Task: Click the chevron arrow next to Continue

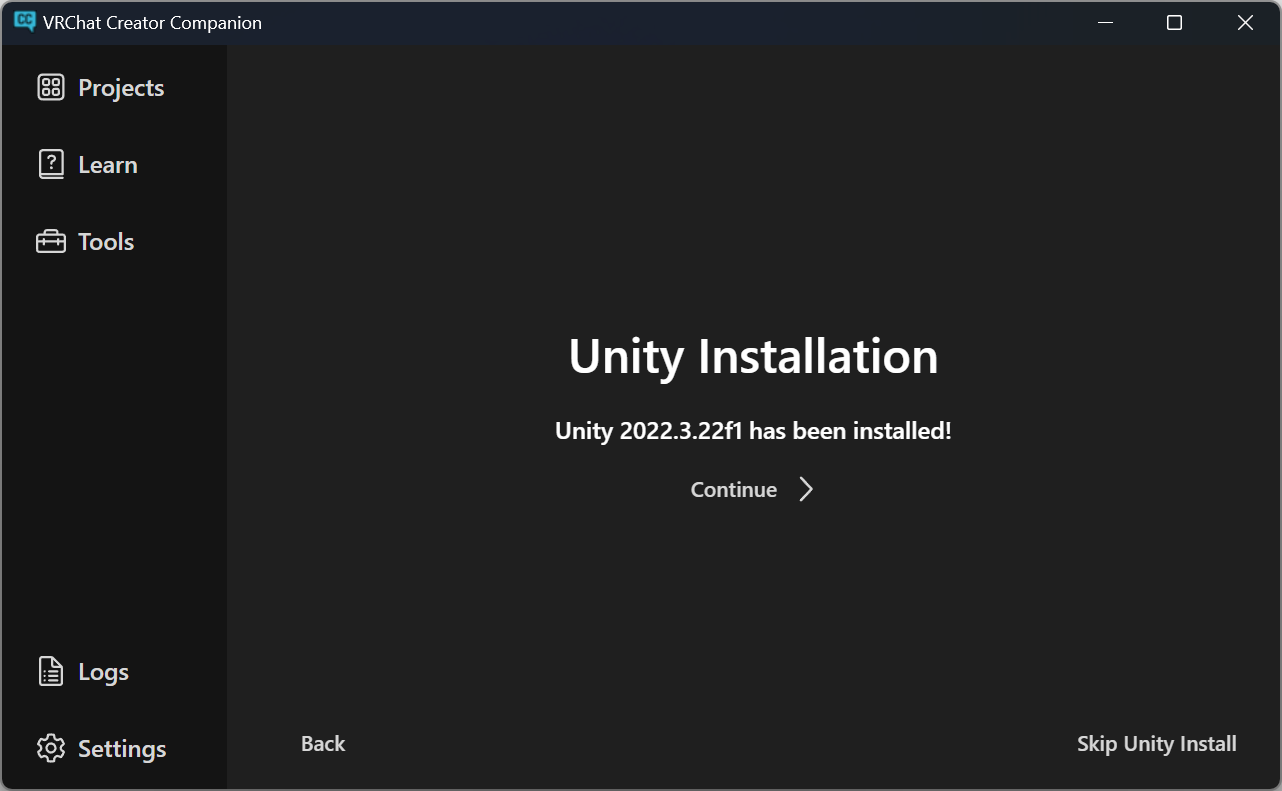Action: pos(806,489)
